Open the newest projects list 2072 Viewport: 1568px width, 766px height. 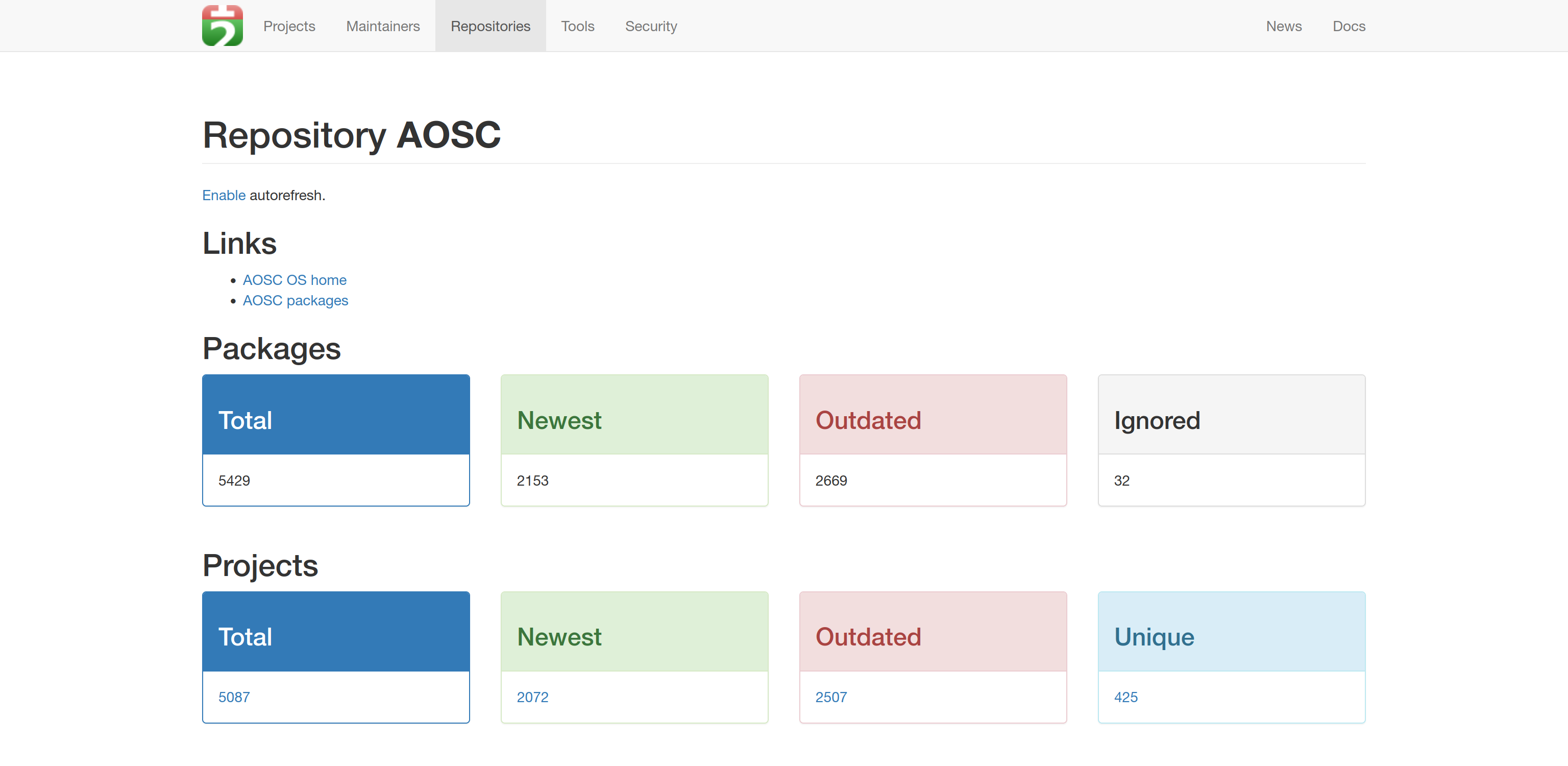(532, 697)
